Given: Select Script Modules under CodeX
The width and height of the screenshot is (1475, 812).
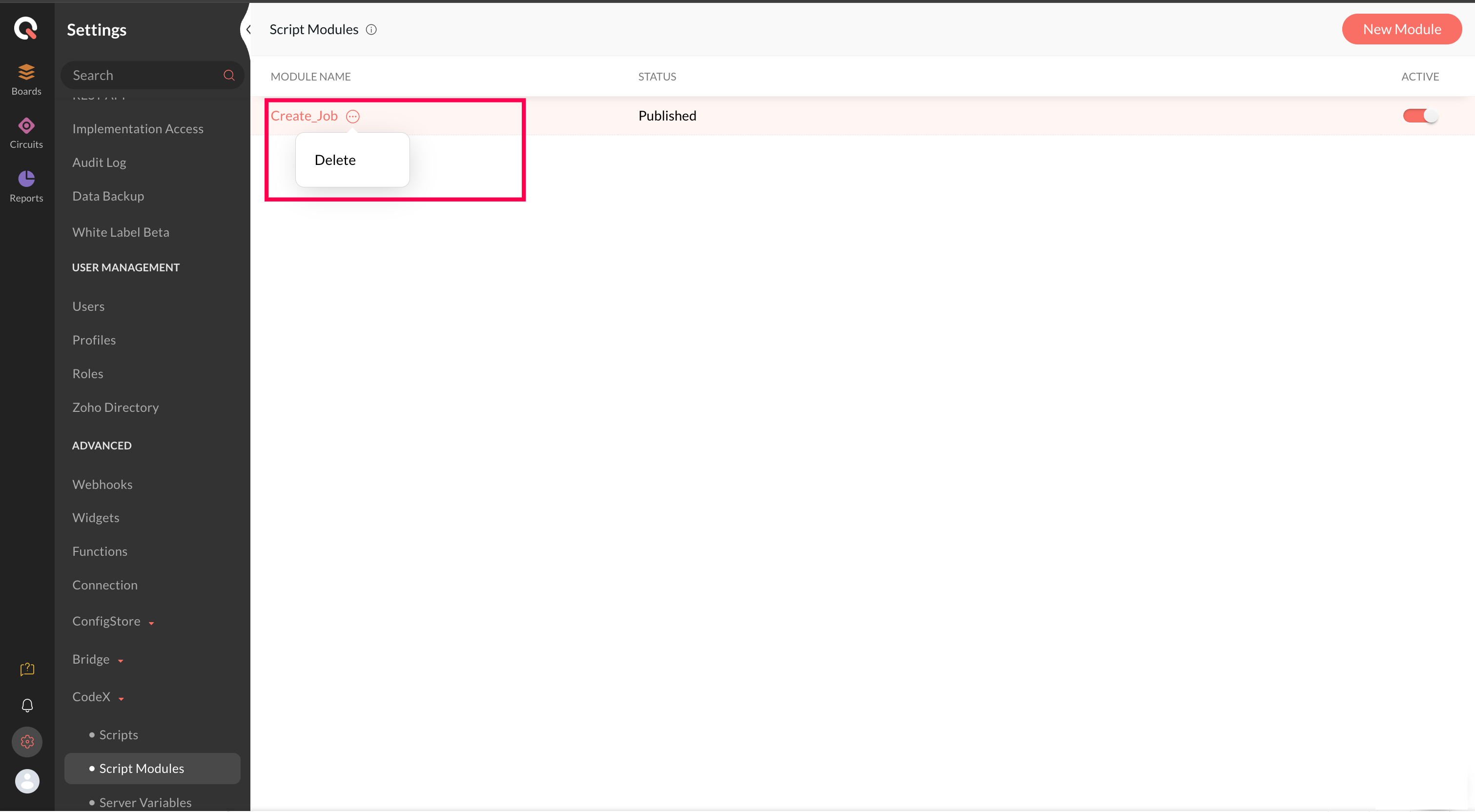Looking at the screenshot, I should pyautogui.click(x=152, y=769).
